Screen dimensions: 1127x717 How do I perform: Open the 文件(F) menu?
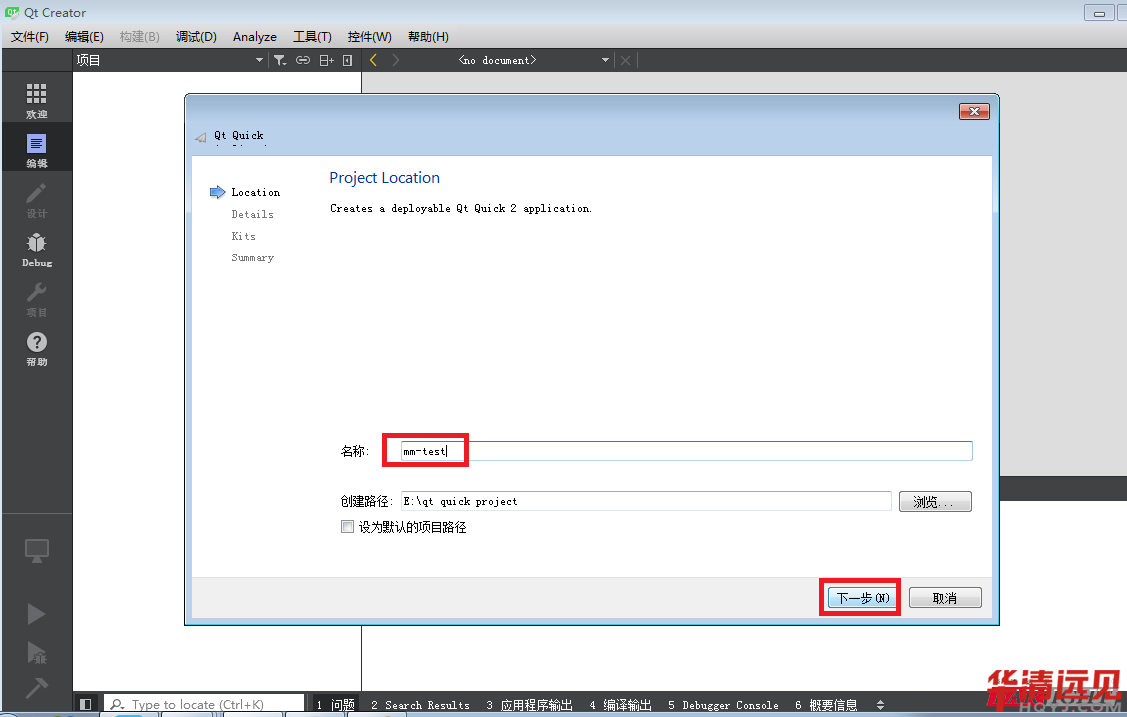[30, 37]
